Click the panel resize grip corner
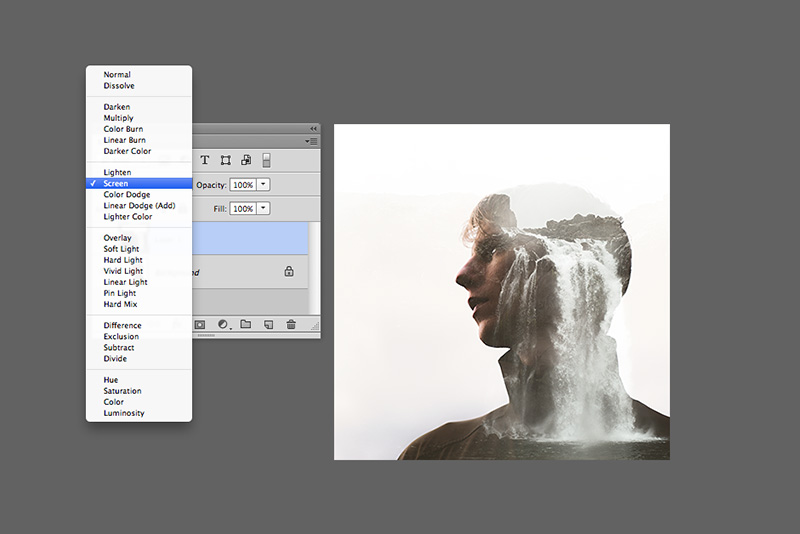Screen dimensions: 800x534 click(x=315, y=325)
